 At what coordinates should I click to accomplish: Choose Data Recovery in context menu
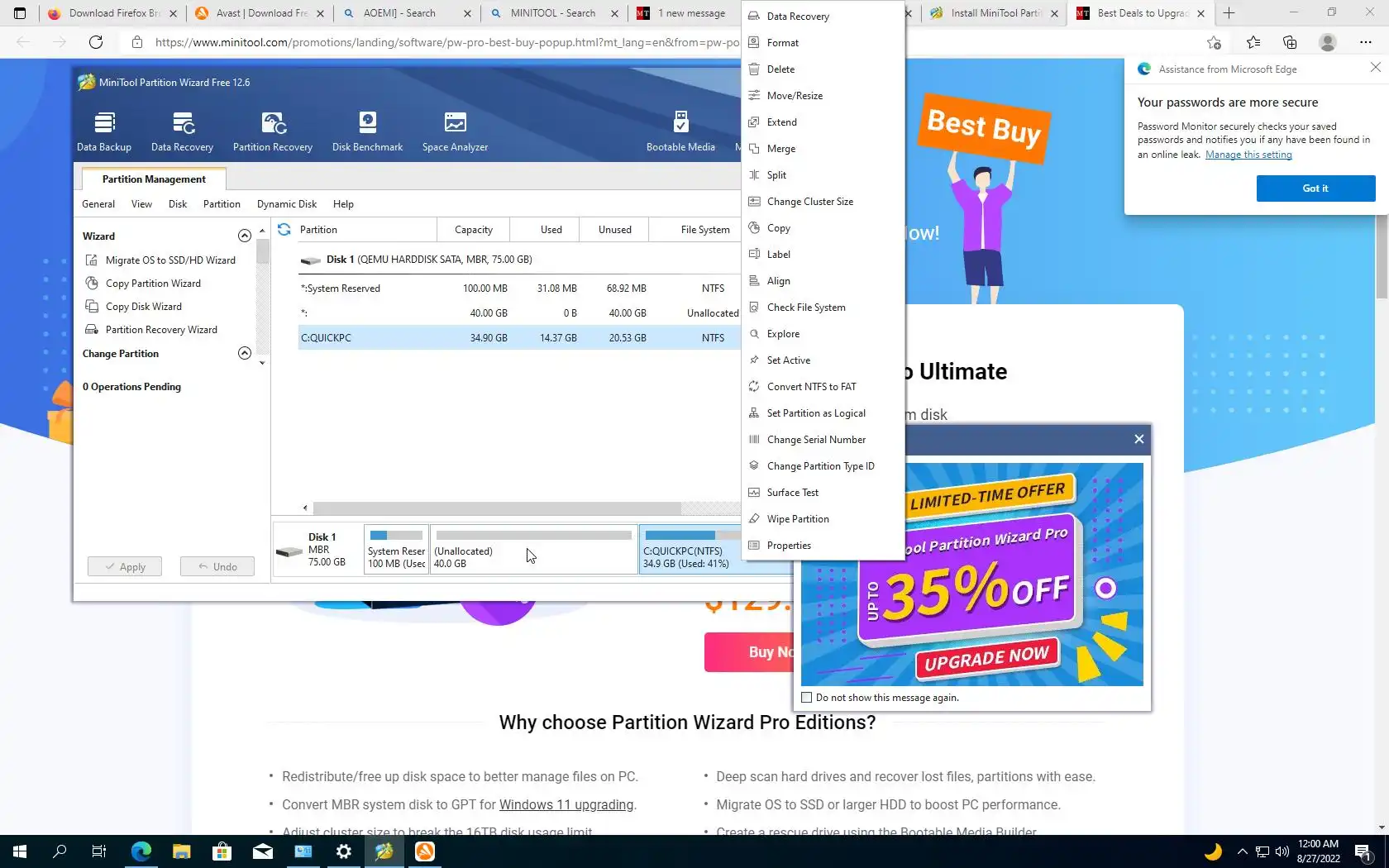[x=823, y=17]
